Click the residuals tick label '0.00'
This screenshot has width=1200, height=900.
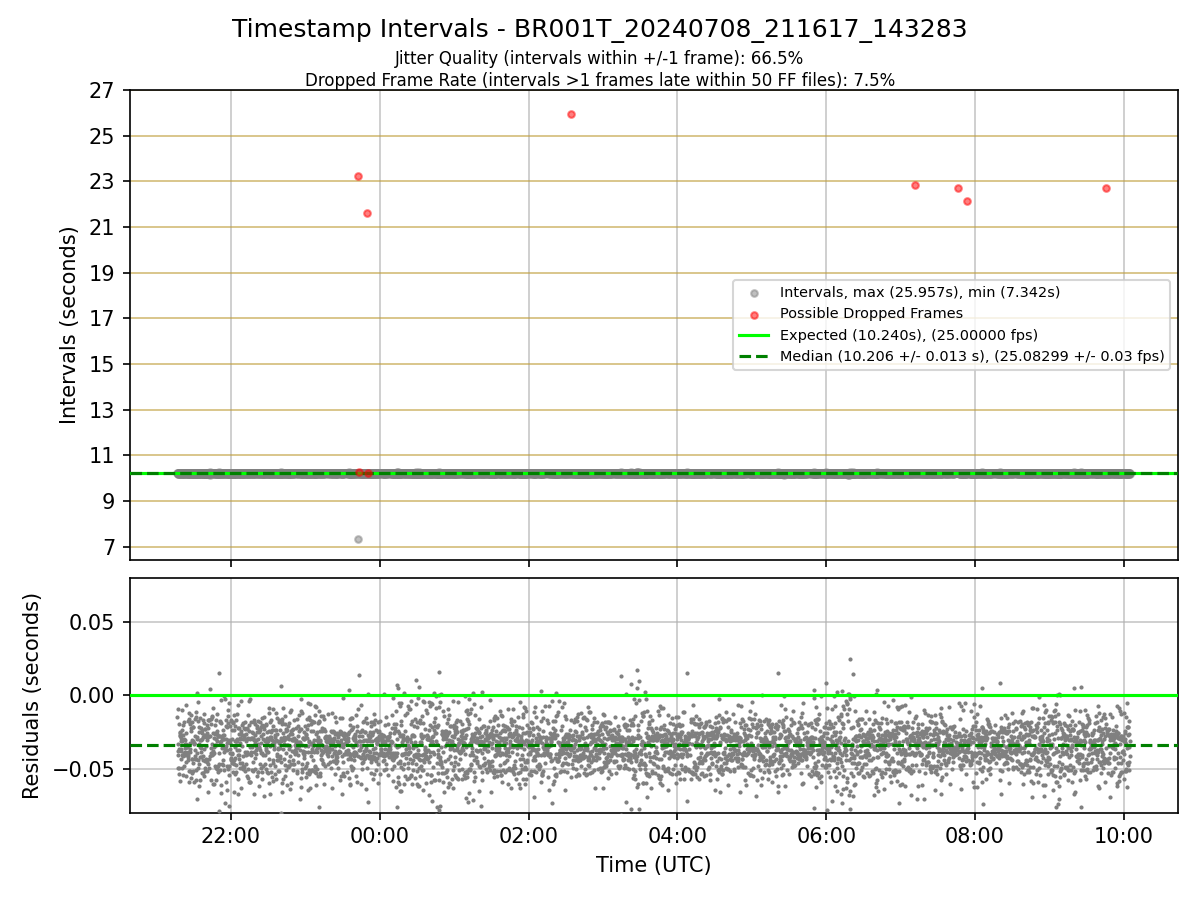94,696
